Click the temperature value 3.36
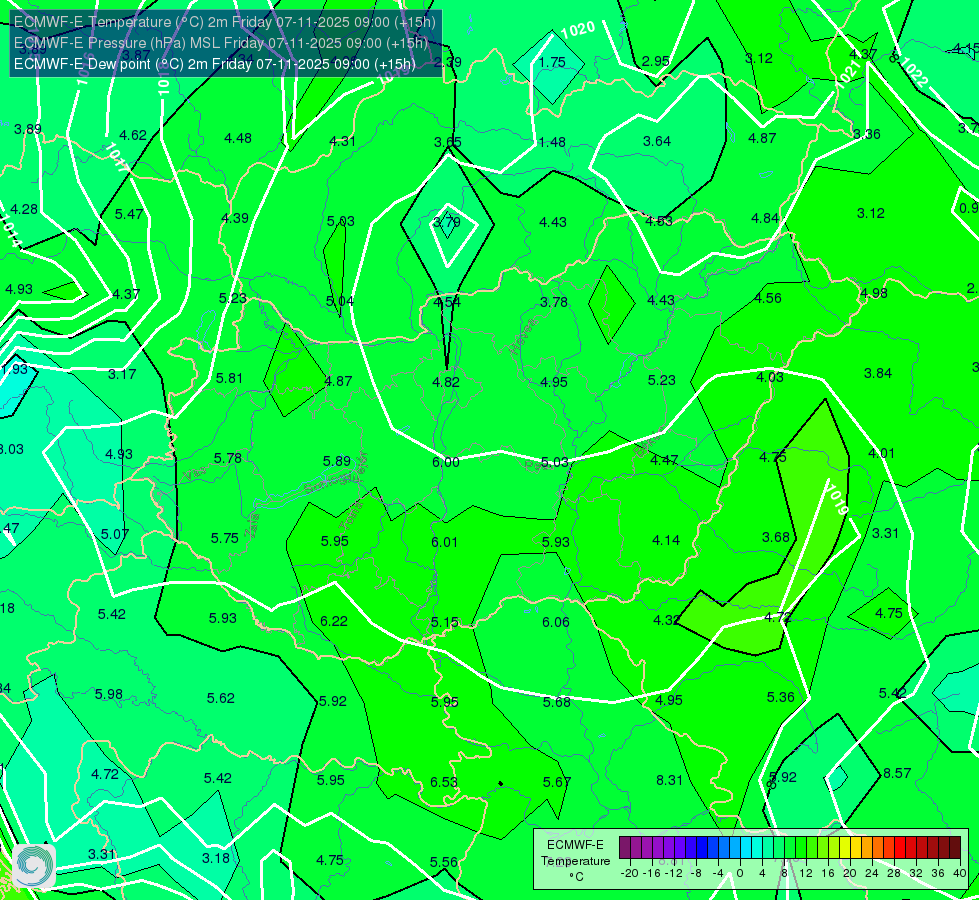Screen dimensions: 979x900 click(x=867, y=134)
